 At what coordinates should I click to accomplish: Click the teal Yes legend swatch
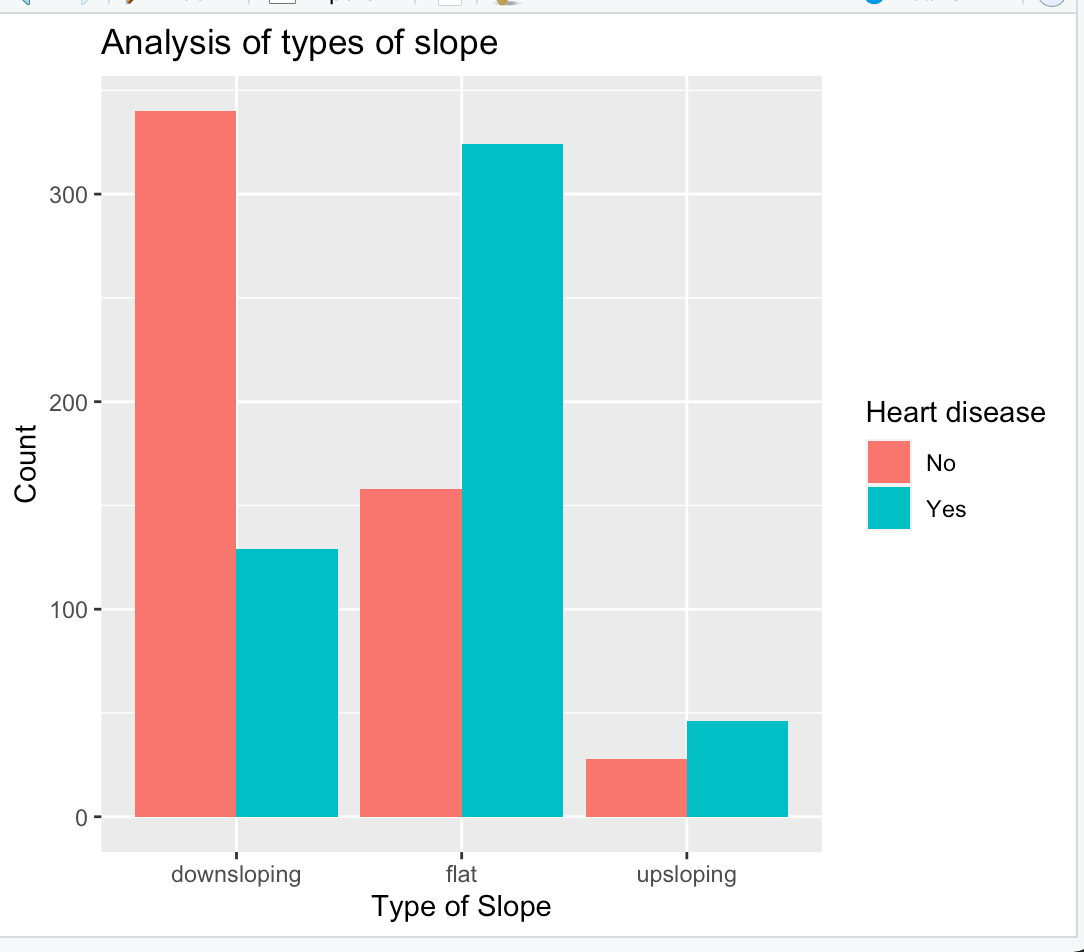tap(889, 508)
